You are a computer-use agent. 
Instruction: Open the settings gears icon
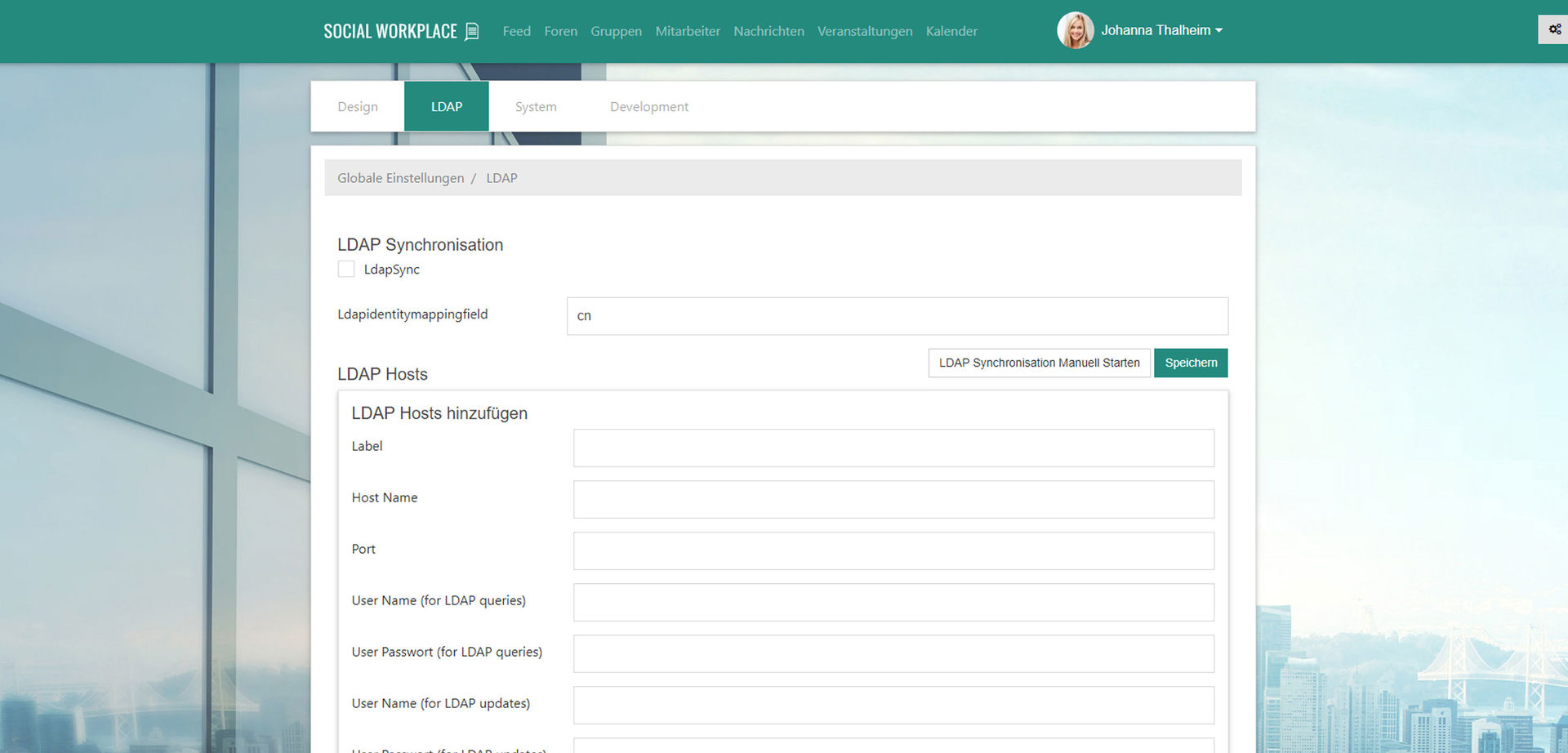pyautogui.click(x=1554, y=29)
